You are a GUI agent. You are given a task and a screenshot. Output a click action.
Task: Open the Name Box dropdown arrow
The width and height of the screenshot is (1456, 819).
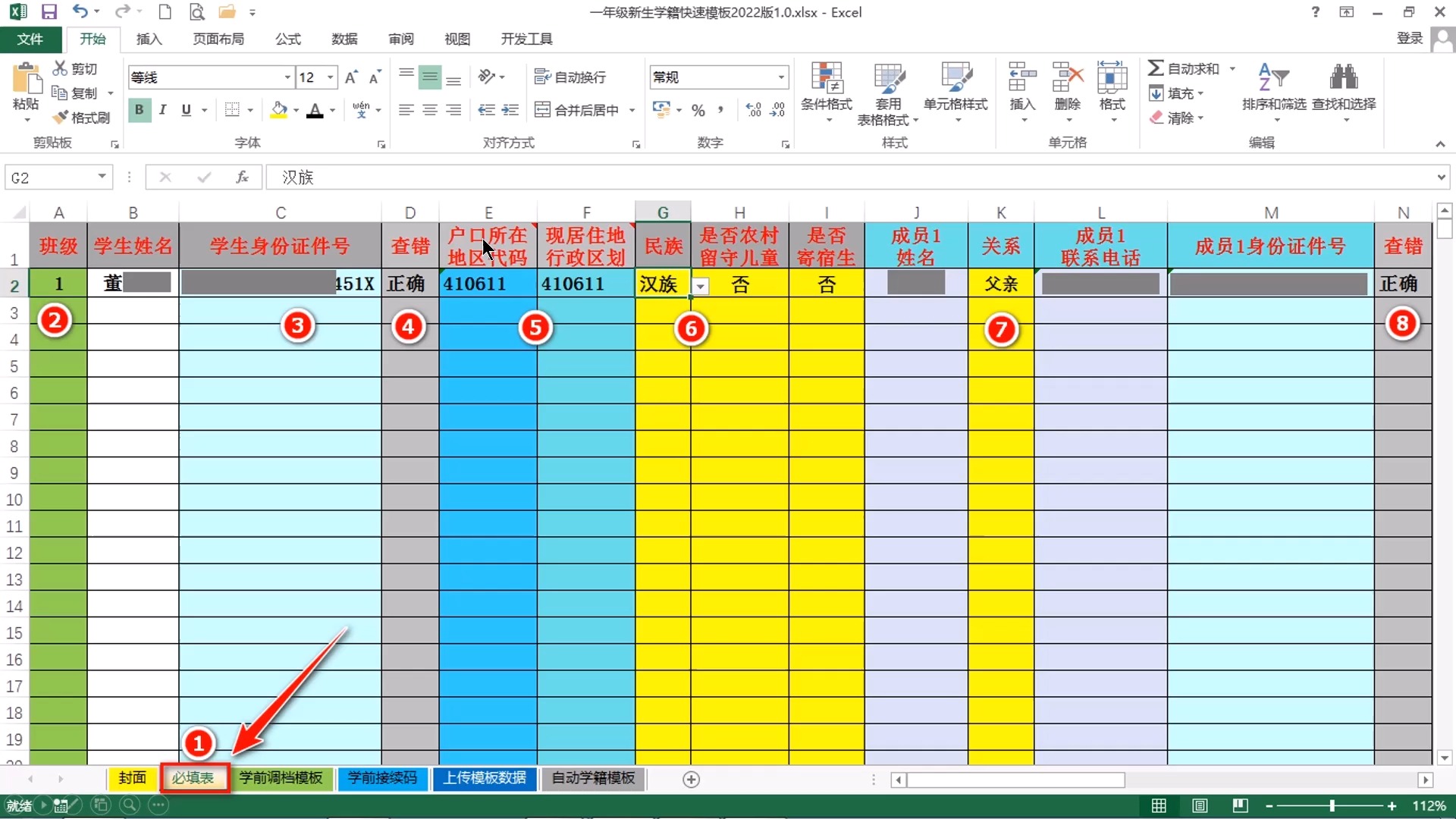(x=102, y=177)
